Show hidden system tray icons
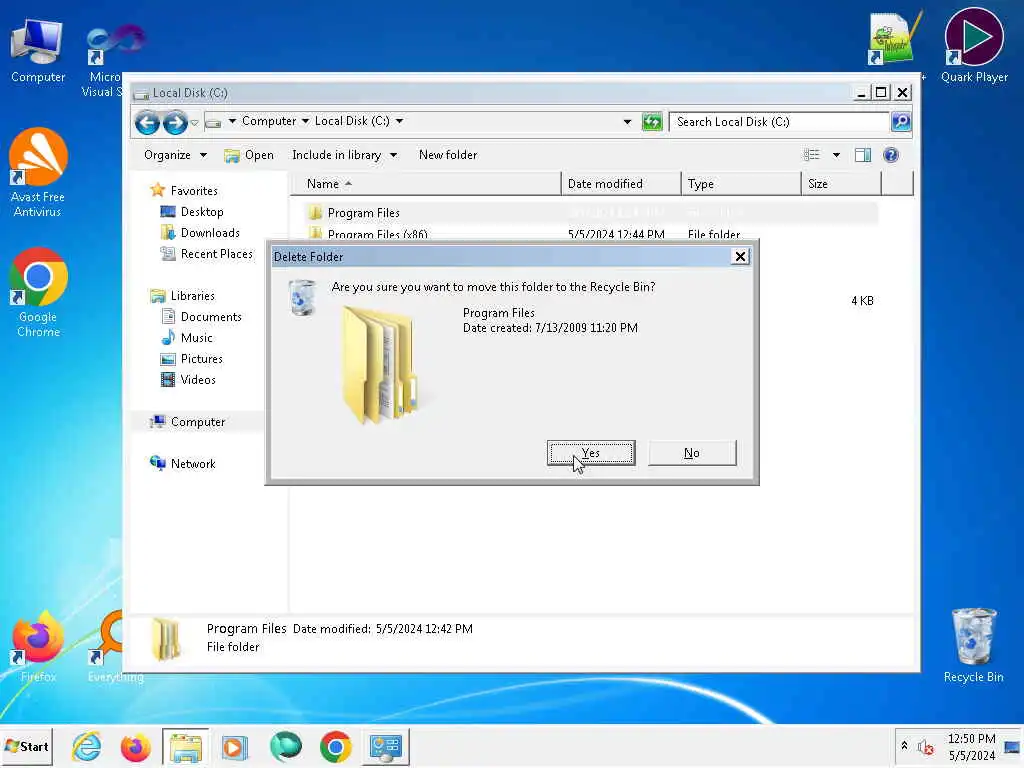This screenshot has width=1024, height=768. [x=904, y=745]
